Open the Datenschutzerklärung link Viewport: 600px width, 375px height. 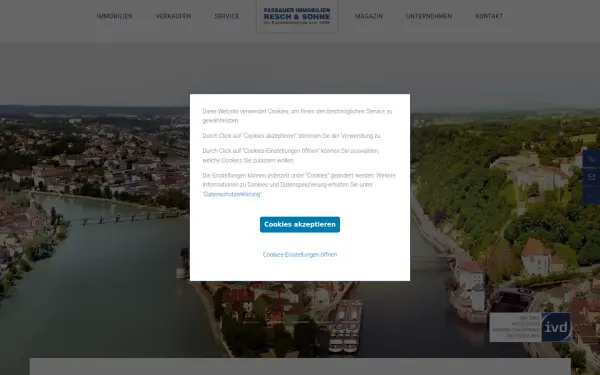[232, 194]
